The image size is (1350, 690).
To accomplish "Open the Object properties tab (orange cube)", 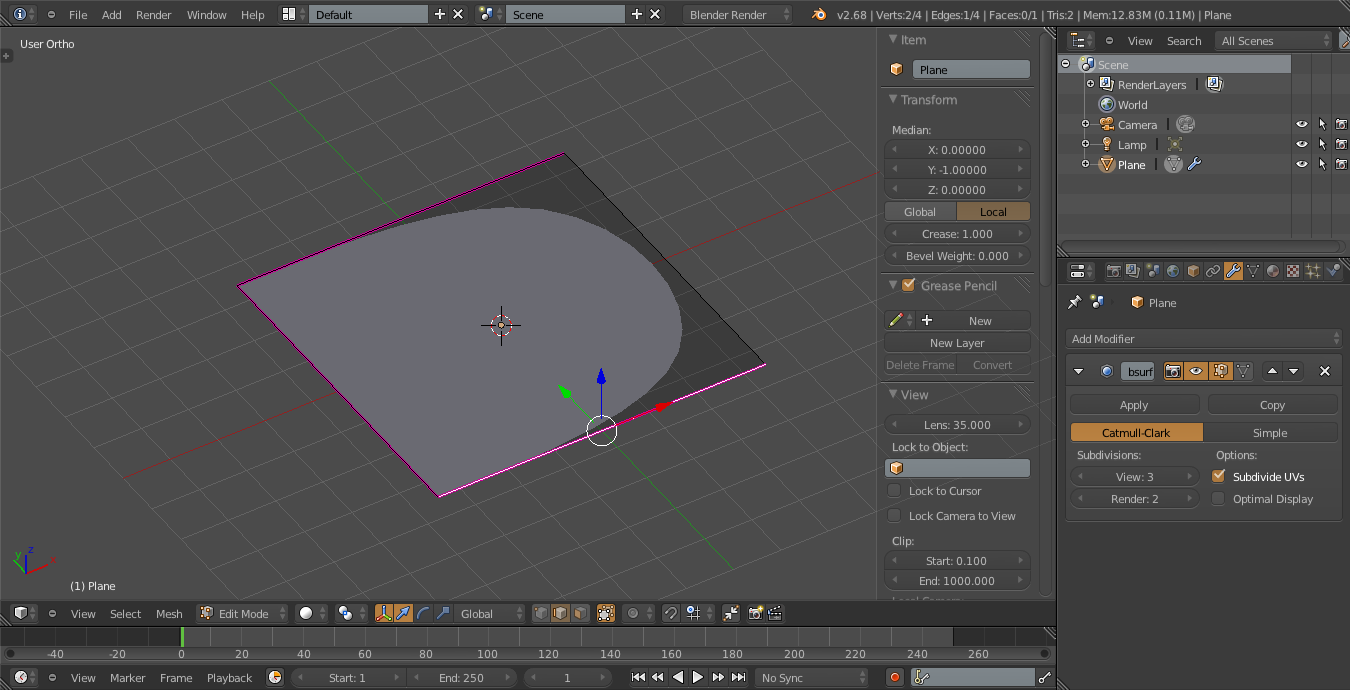I will tap(1192, 271).
